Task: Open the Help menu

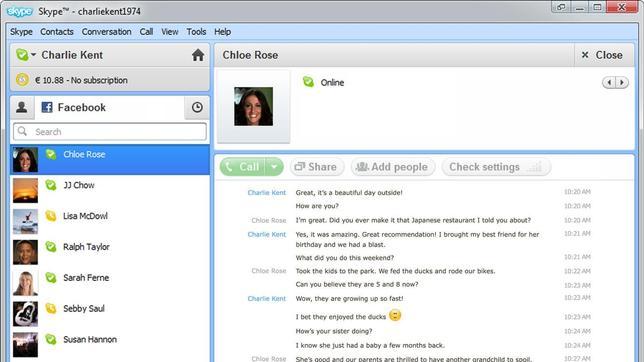Action: click(x=222, y=32)
